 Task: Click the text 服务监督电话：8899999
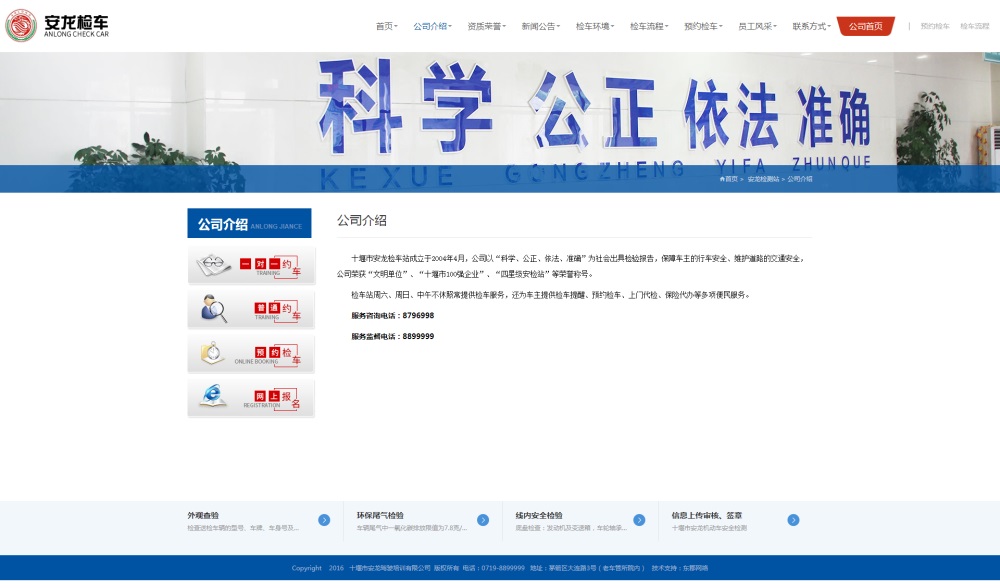pos(392,337)
